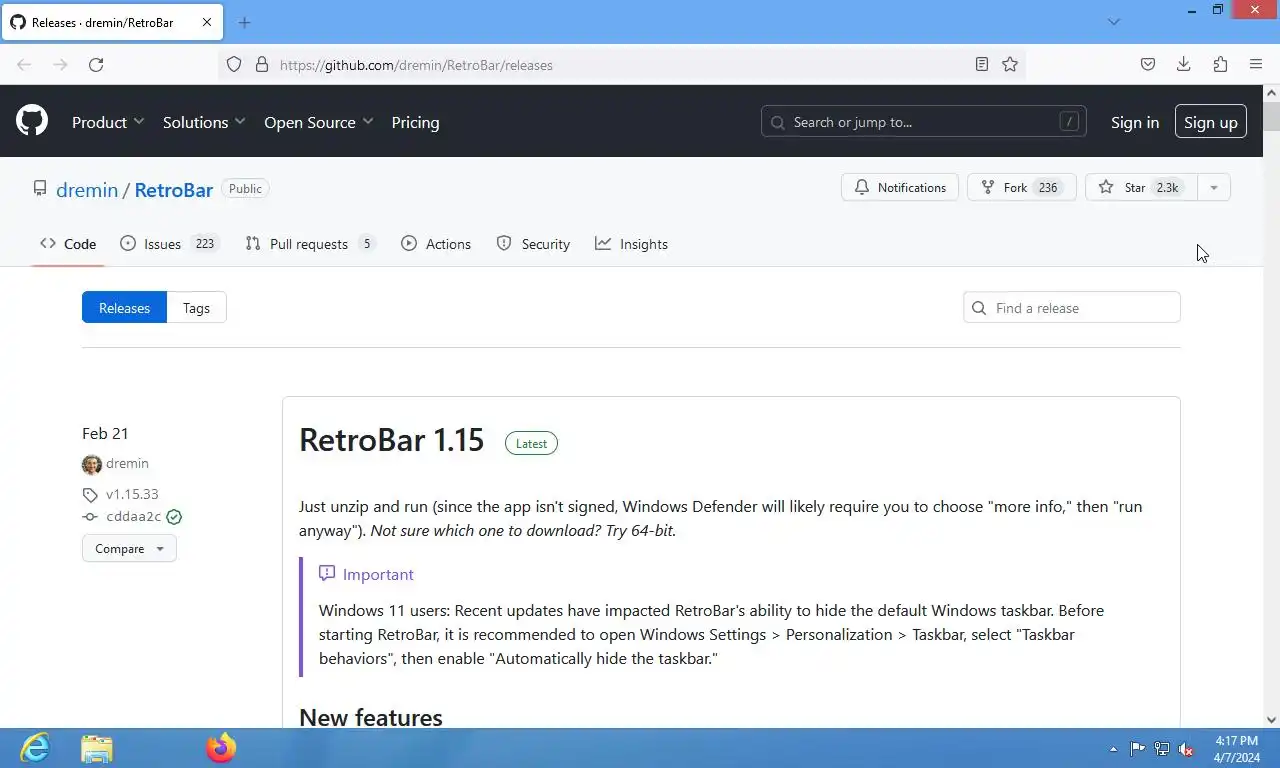
Task: Click the vertical scrollbar up arrow
Action: [x=1271, y=93]
